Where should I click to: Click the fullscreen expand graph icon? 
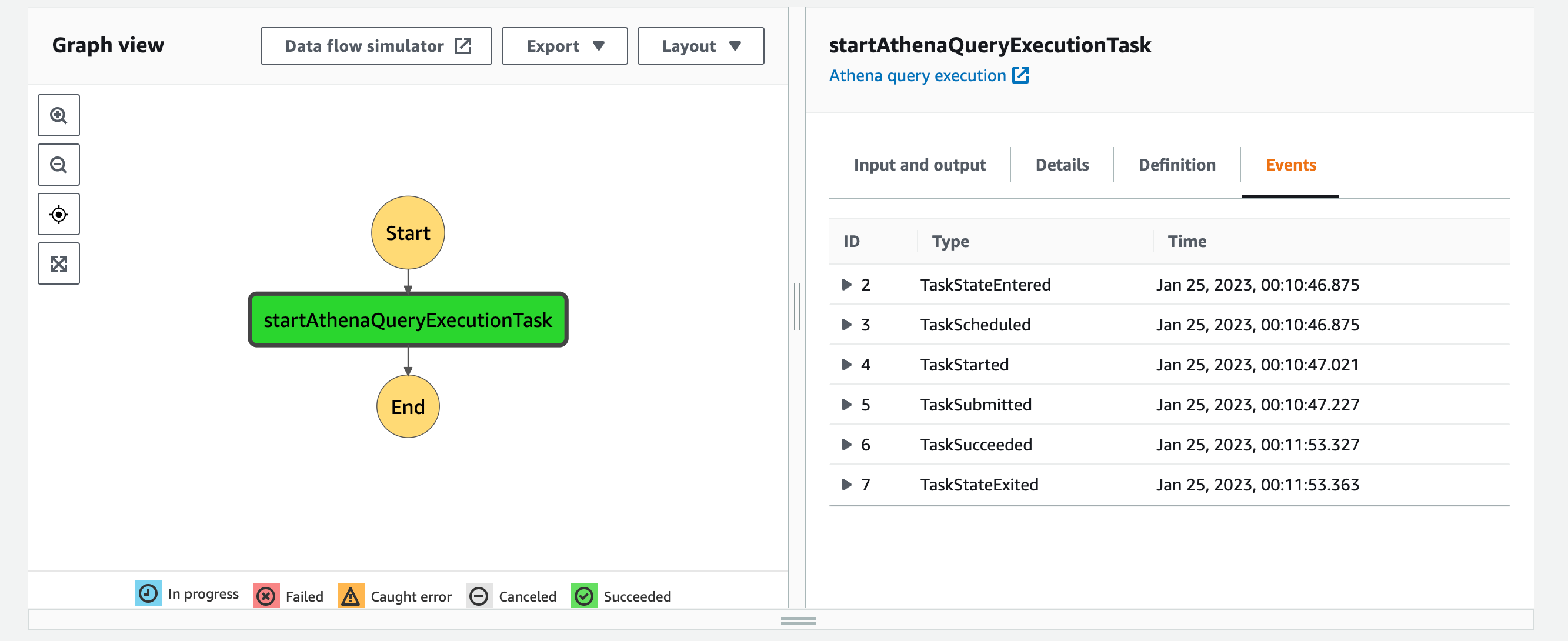[x=58, y=263]
